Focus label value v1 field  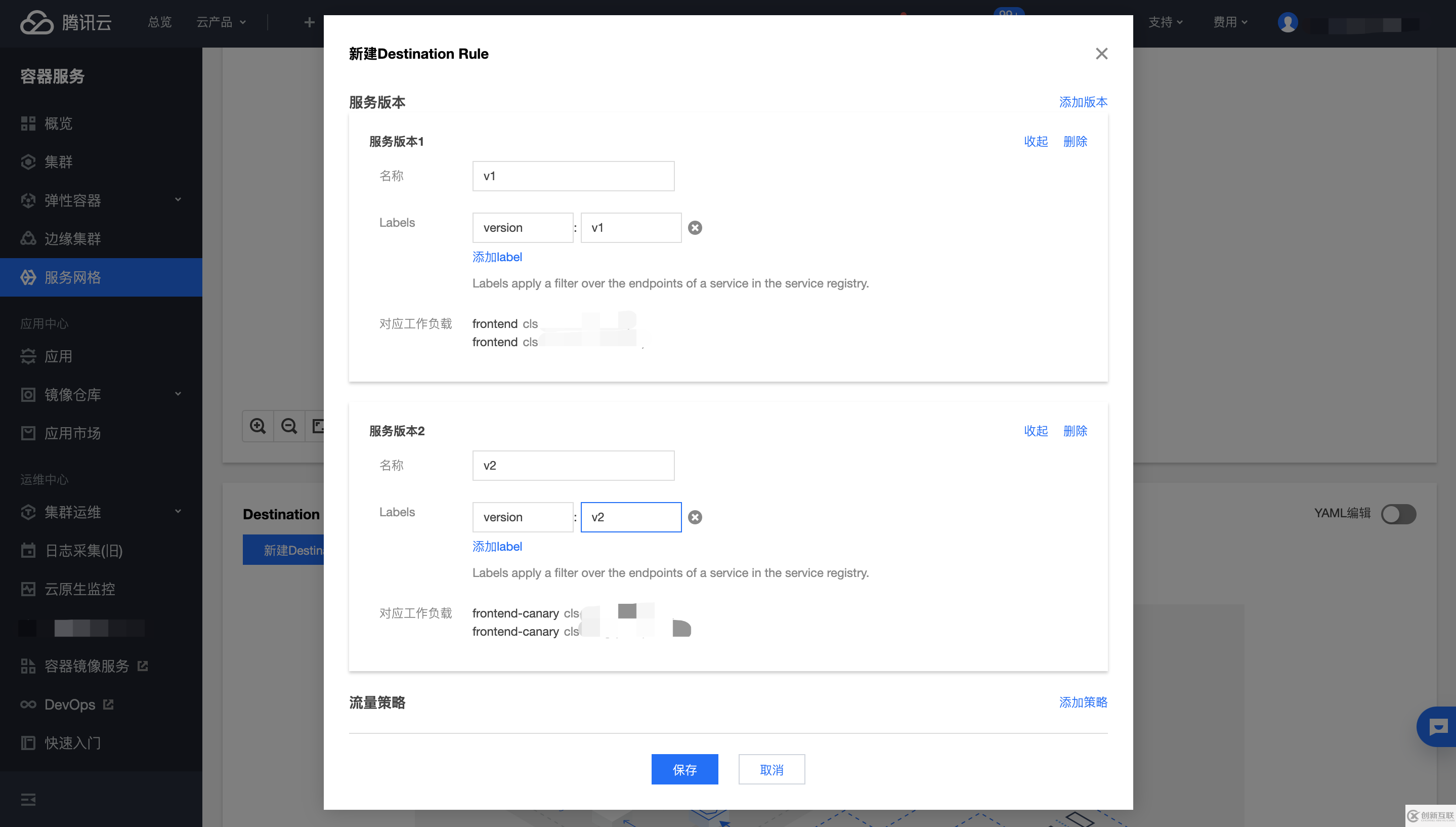[x=631, y=228]
